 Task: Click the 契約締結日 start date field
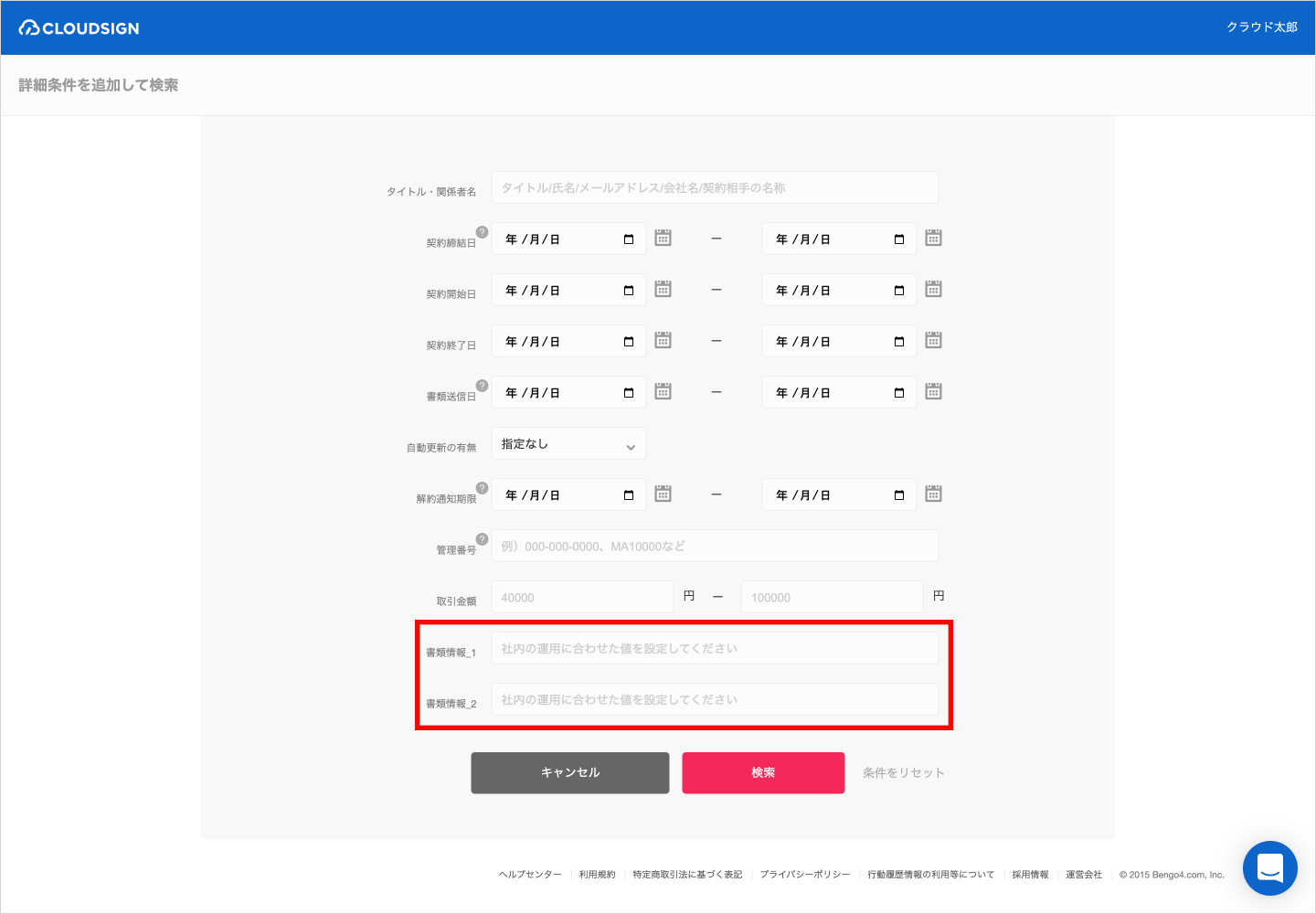pyautogui.click(x=568, y=239)
